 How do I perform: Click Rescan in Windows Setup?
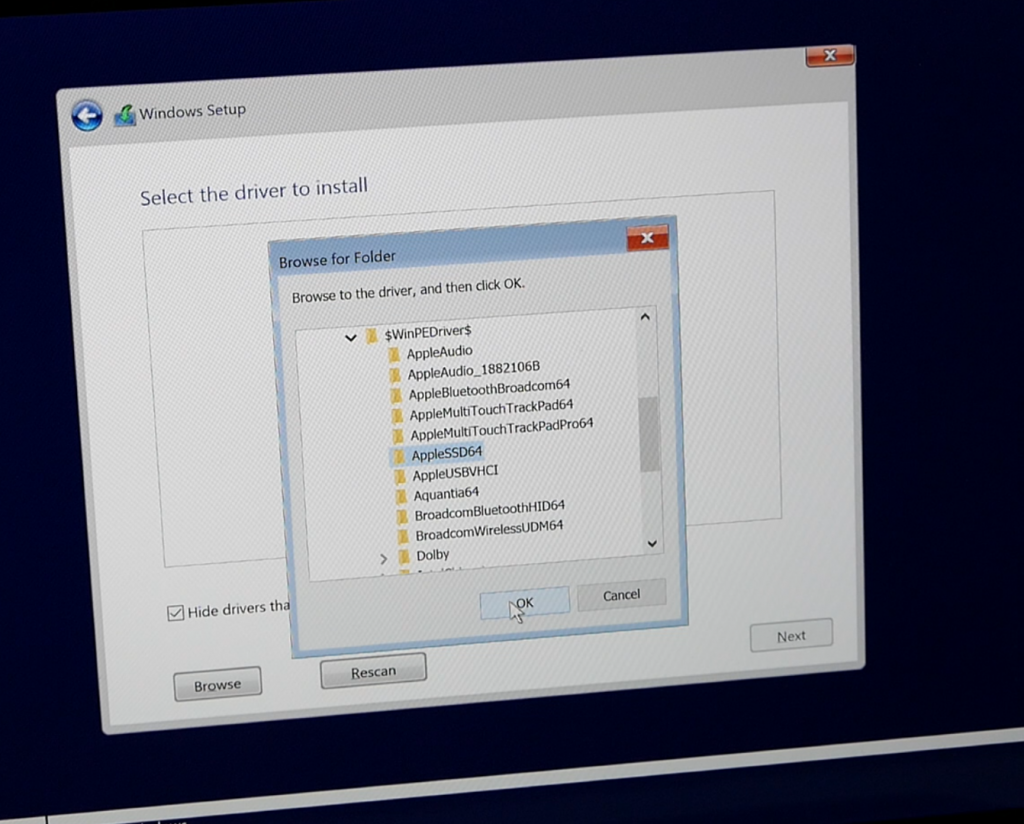tap(373, 671)
